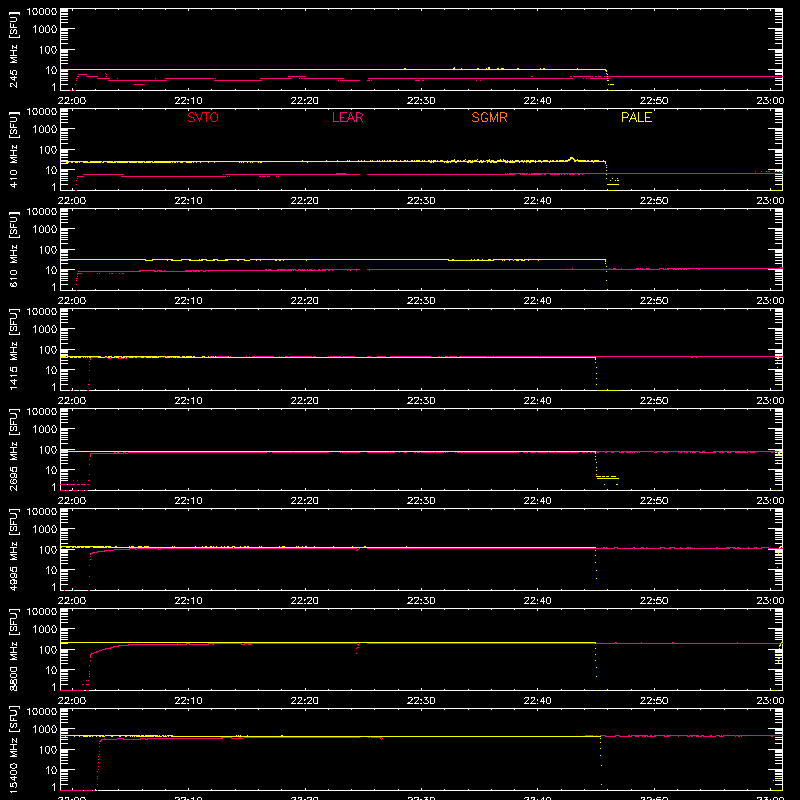Click 22:00 tick label below 8800 MHz panel
Viewport: 800px width, 800px height.
71,701
